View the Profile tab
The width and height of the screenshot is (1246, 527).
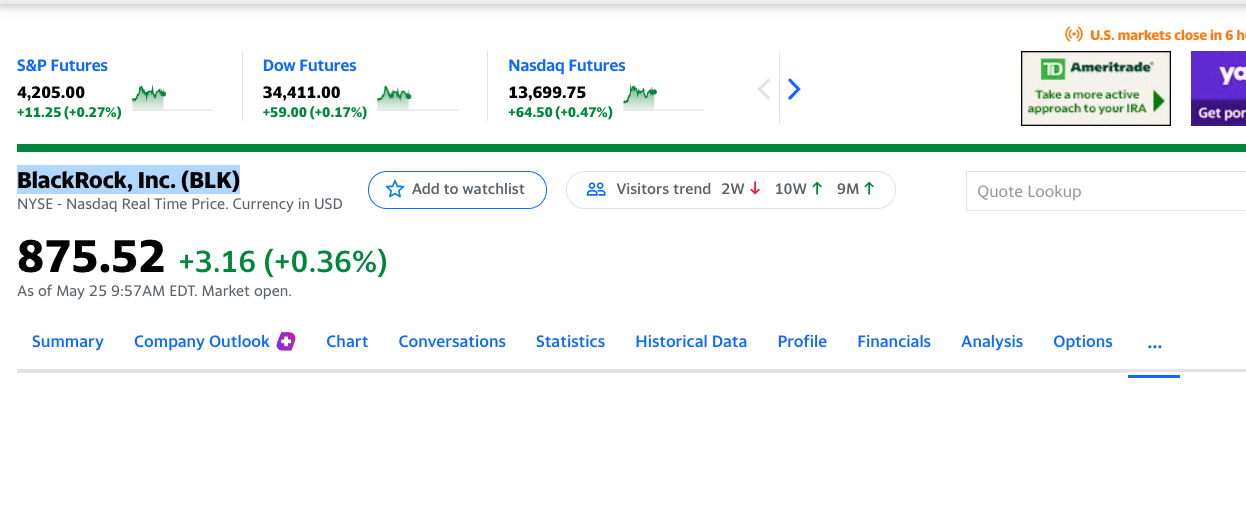point(802,341)
